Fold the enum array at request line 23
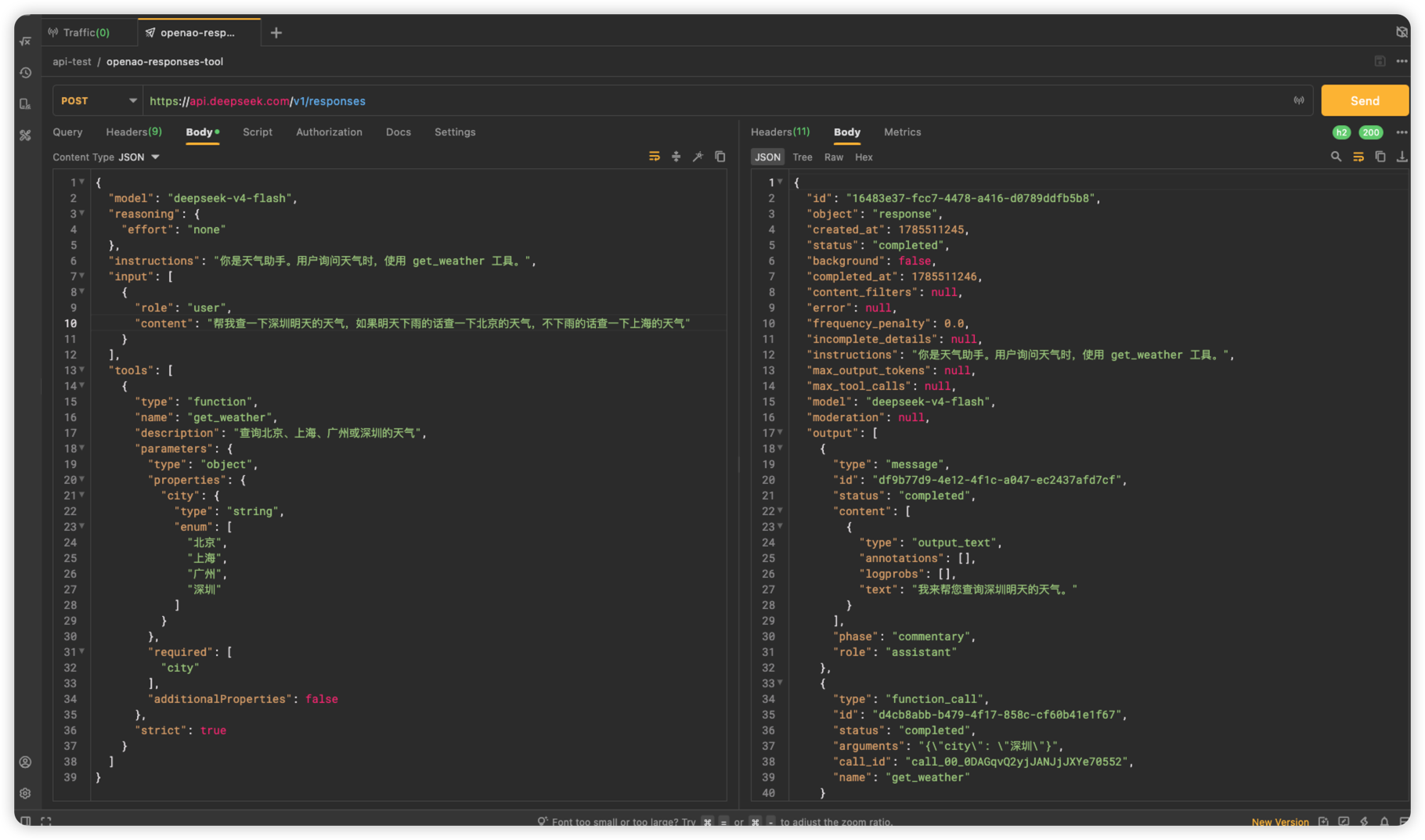The image size is (1425, 840). (x=81, y=526)
